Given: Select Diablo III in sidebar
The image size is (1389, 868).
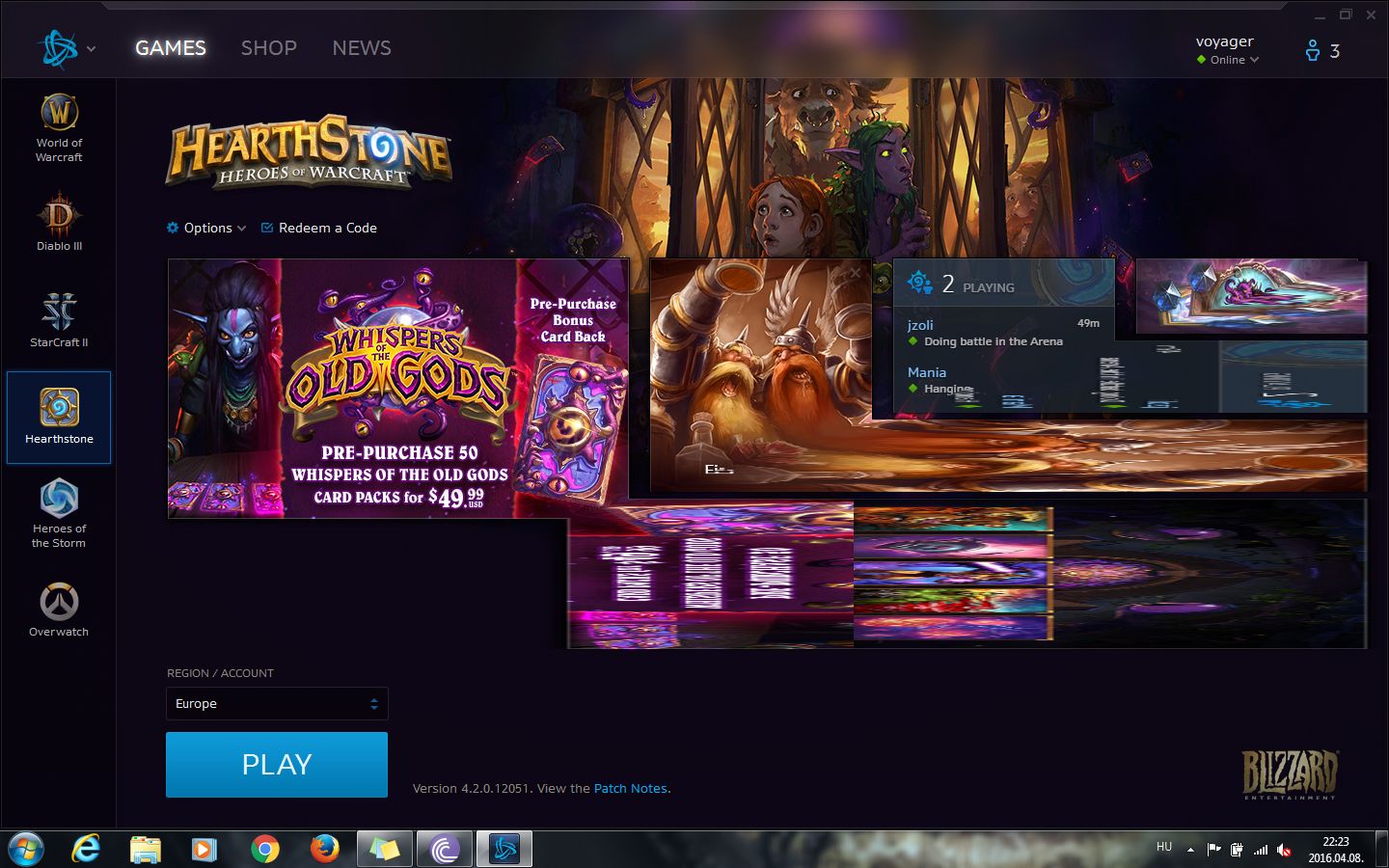Looking at the screenshot, I should click(59, 223).
